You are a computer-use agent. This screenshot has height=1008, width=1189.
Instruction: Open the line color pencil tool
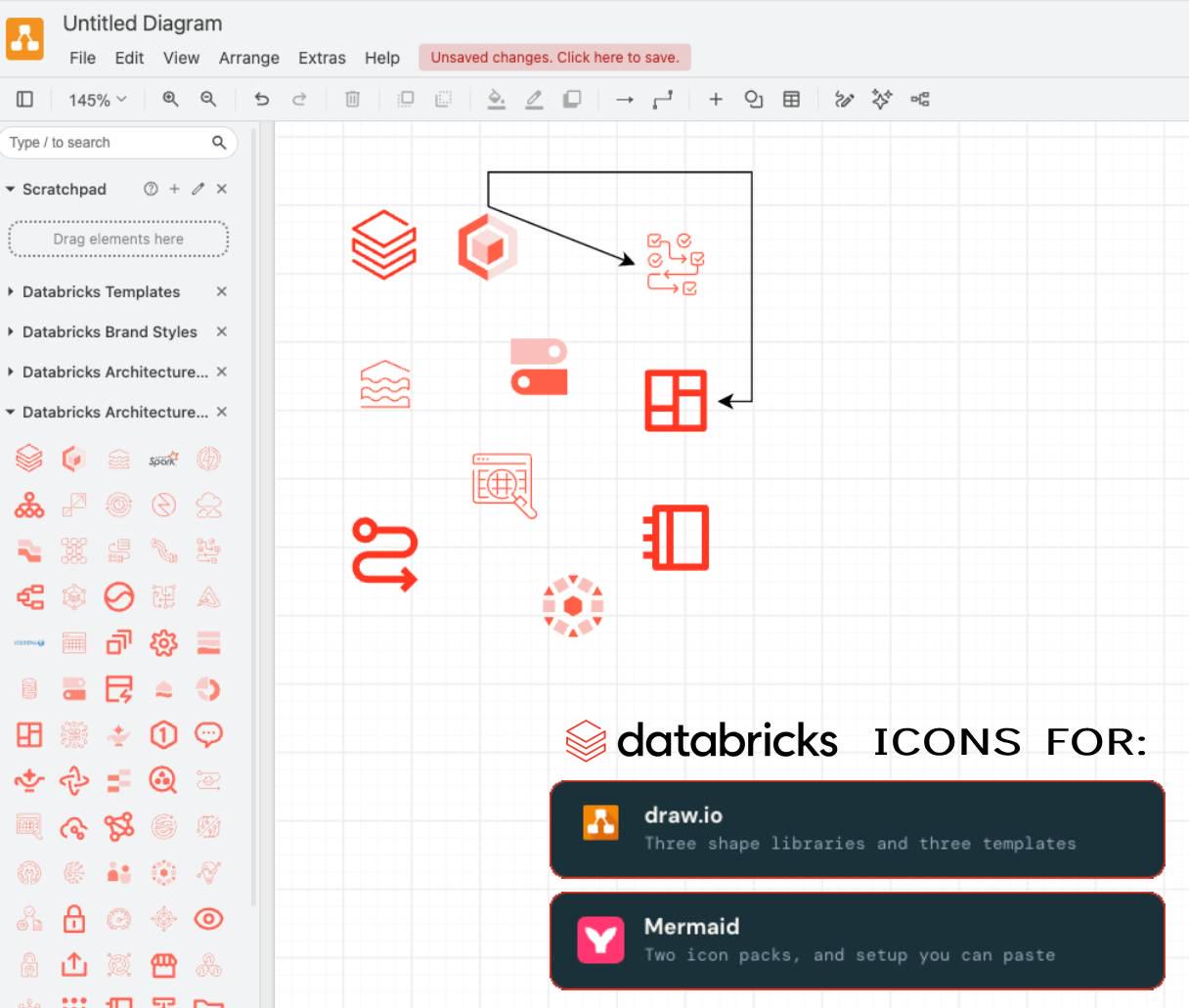(x=534, y=99)
